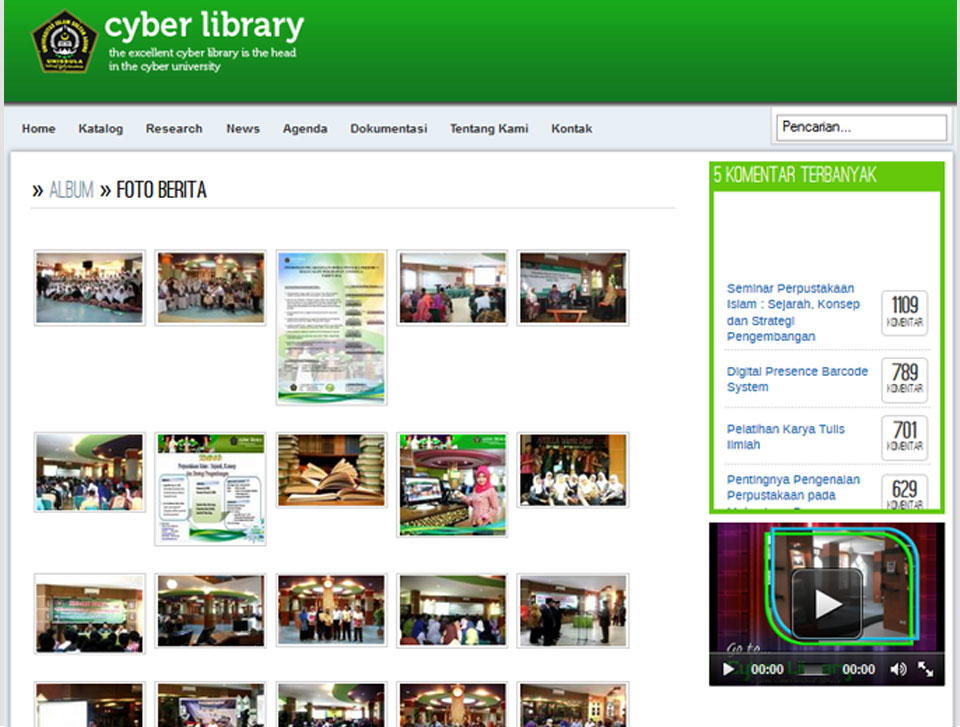
Task: Select Dokumentasi in the navigation bar
Action: (388, 129)
